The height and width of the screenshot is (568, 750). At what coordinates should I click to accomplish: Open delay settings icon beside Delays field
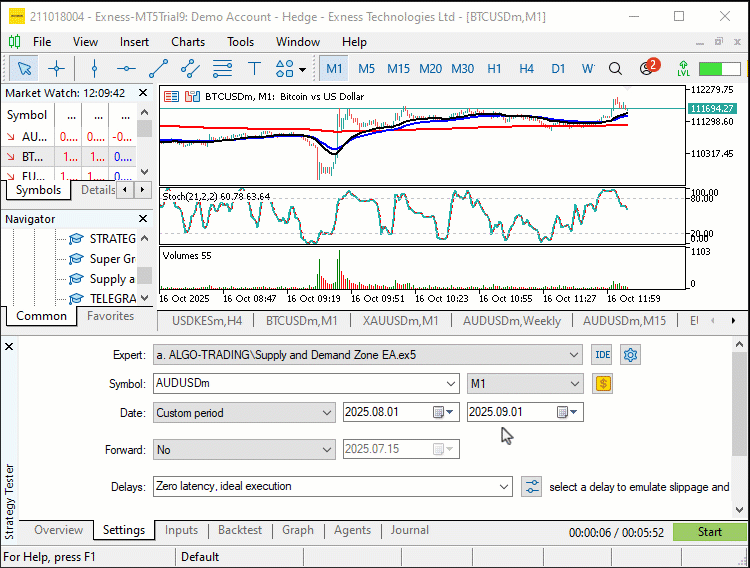[x=531, y=487]
